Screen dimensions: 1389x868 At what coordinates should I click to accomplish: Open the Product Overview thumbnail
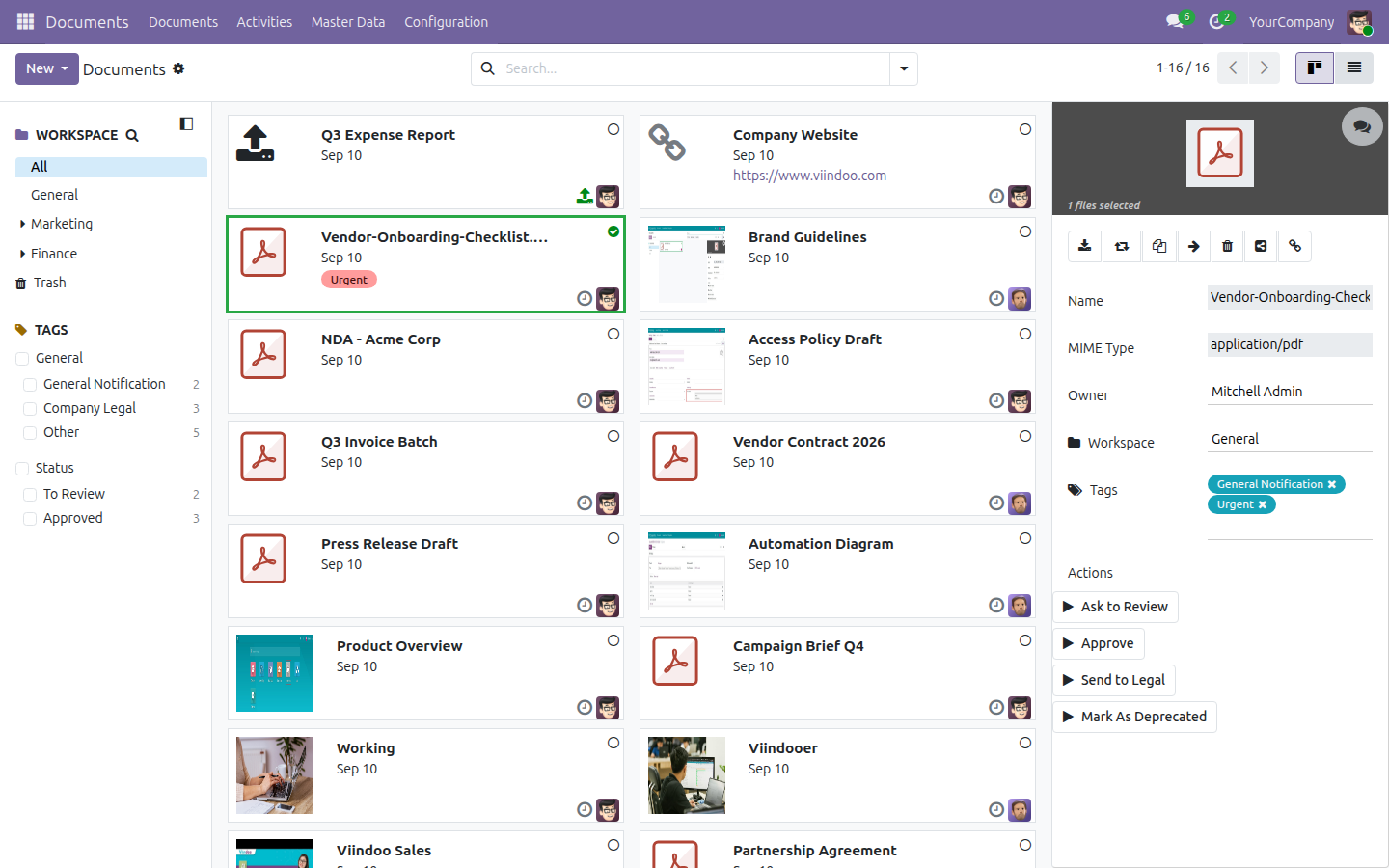click(x=275, y=673)
